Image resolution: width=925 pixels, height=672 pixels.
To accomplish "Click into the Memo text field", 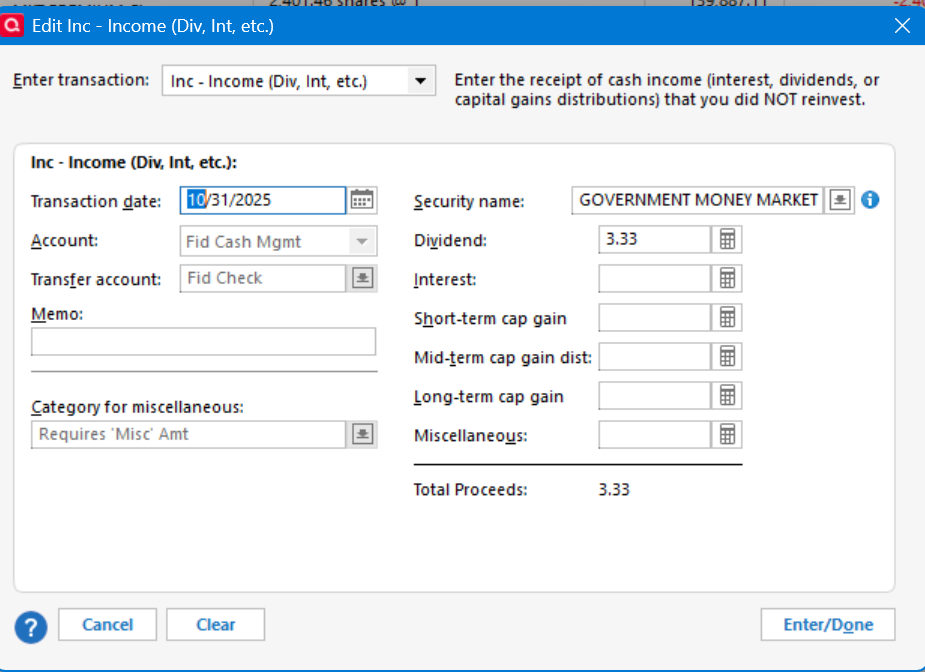I will [204, 342].
